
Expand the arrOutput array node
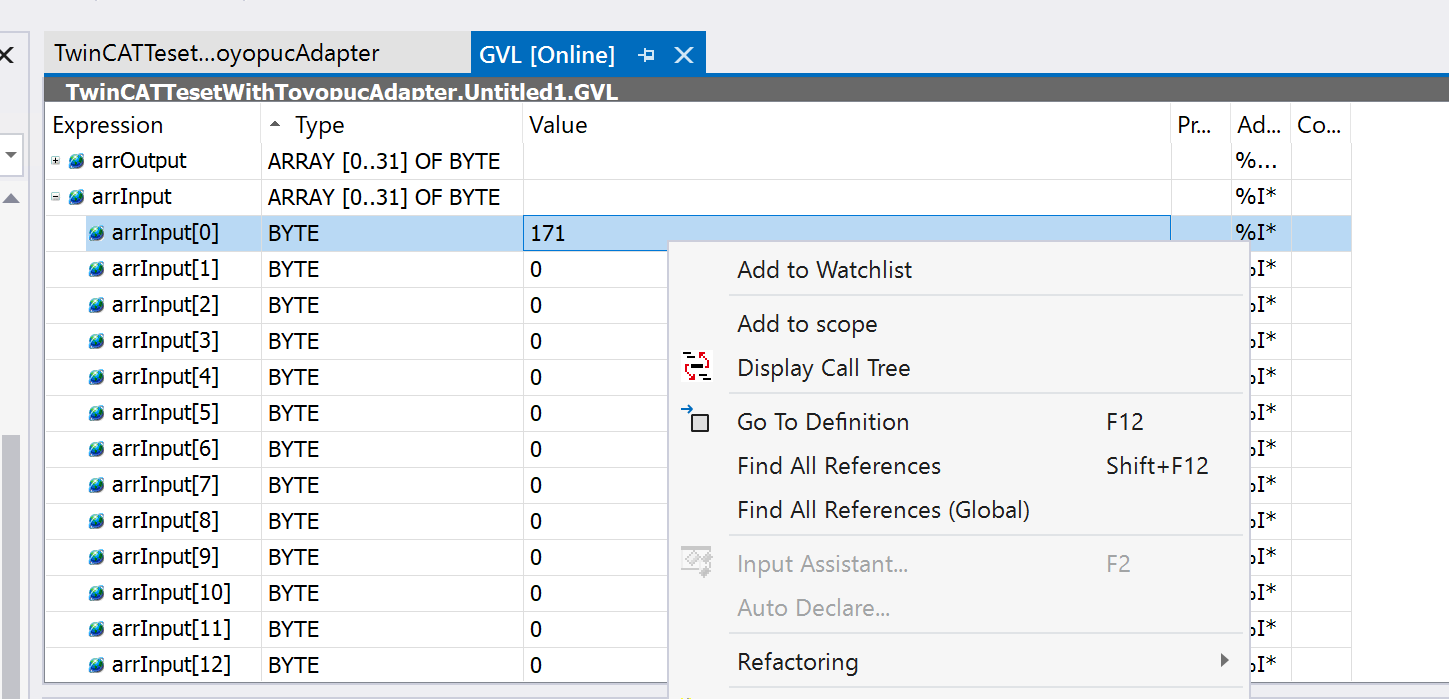click(56, 161)
